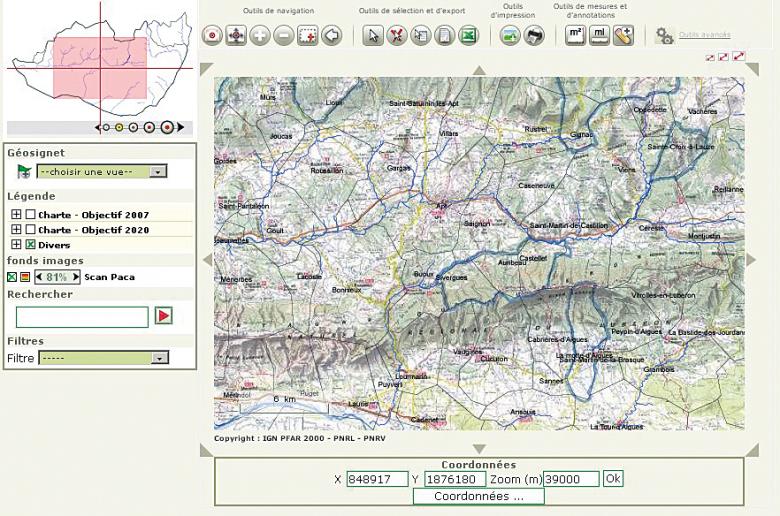The width and height of the screenshot is (780, 516).
Task: Choose the medium map size red arrow icon
Action: click(723, 57)
